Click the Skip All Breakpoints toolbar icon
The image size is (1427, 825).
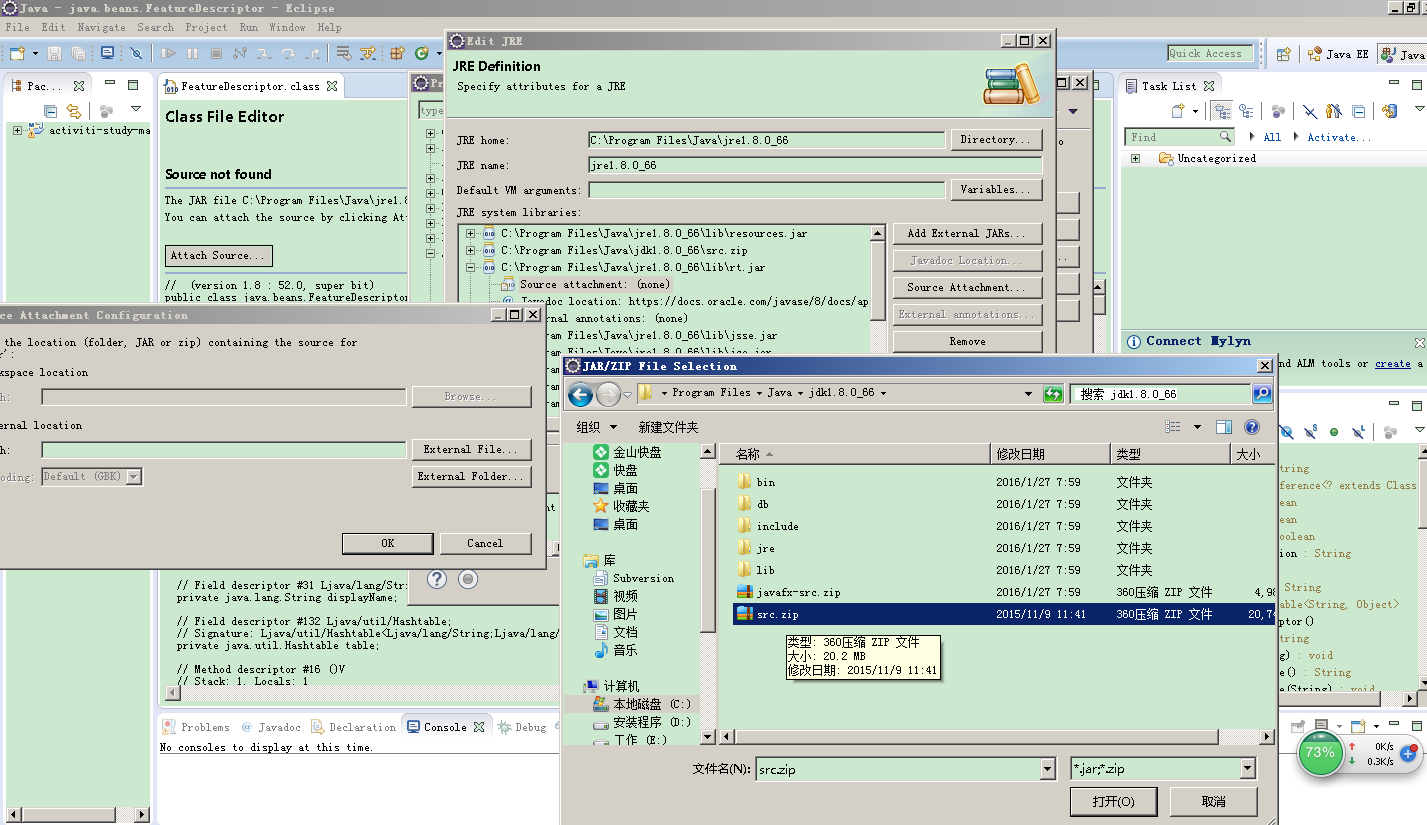(137, 53)
